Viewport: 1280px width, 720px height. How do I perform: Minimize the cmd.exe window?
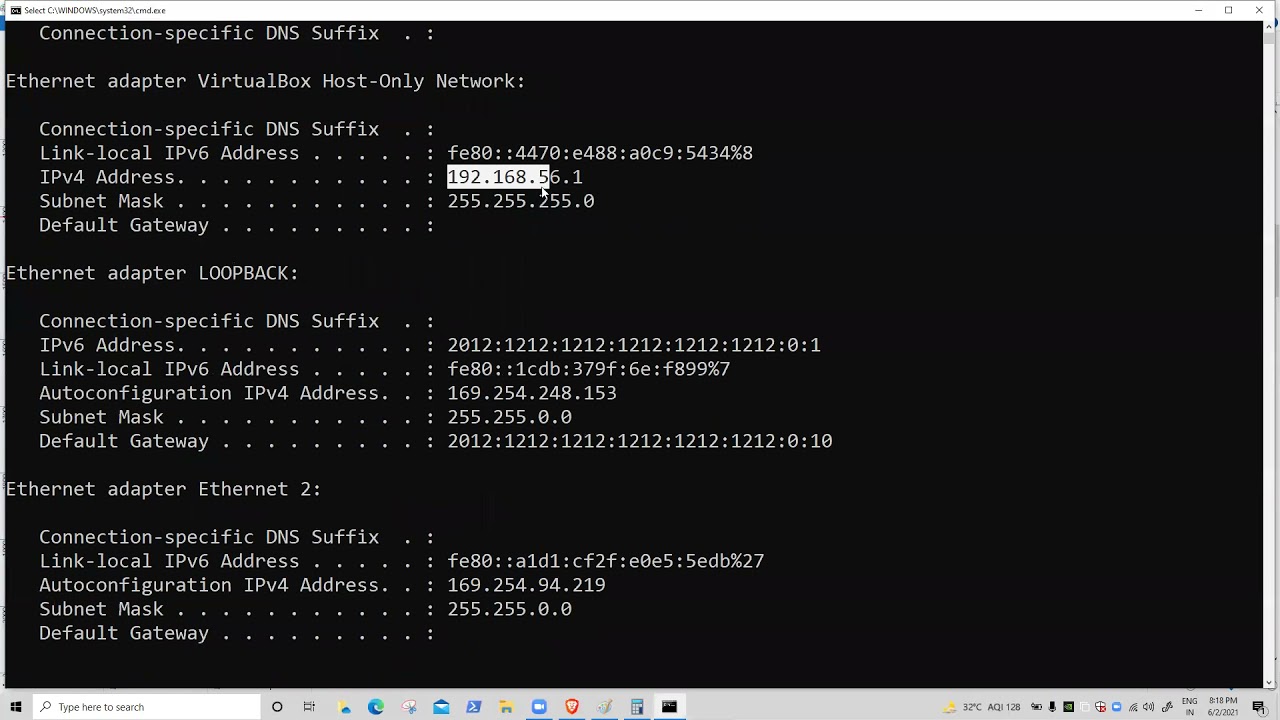tap(1198, 10)
